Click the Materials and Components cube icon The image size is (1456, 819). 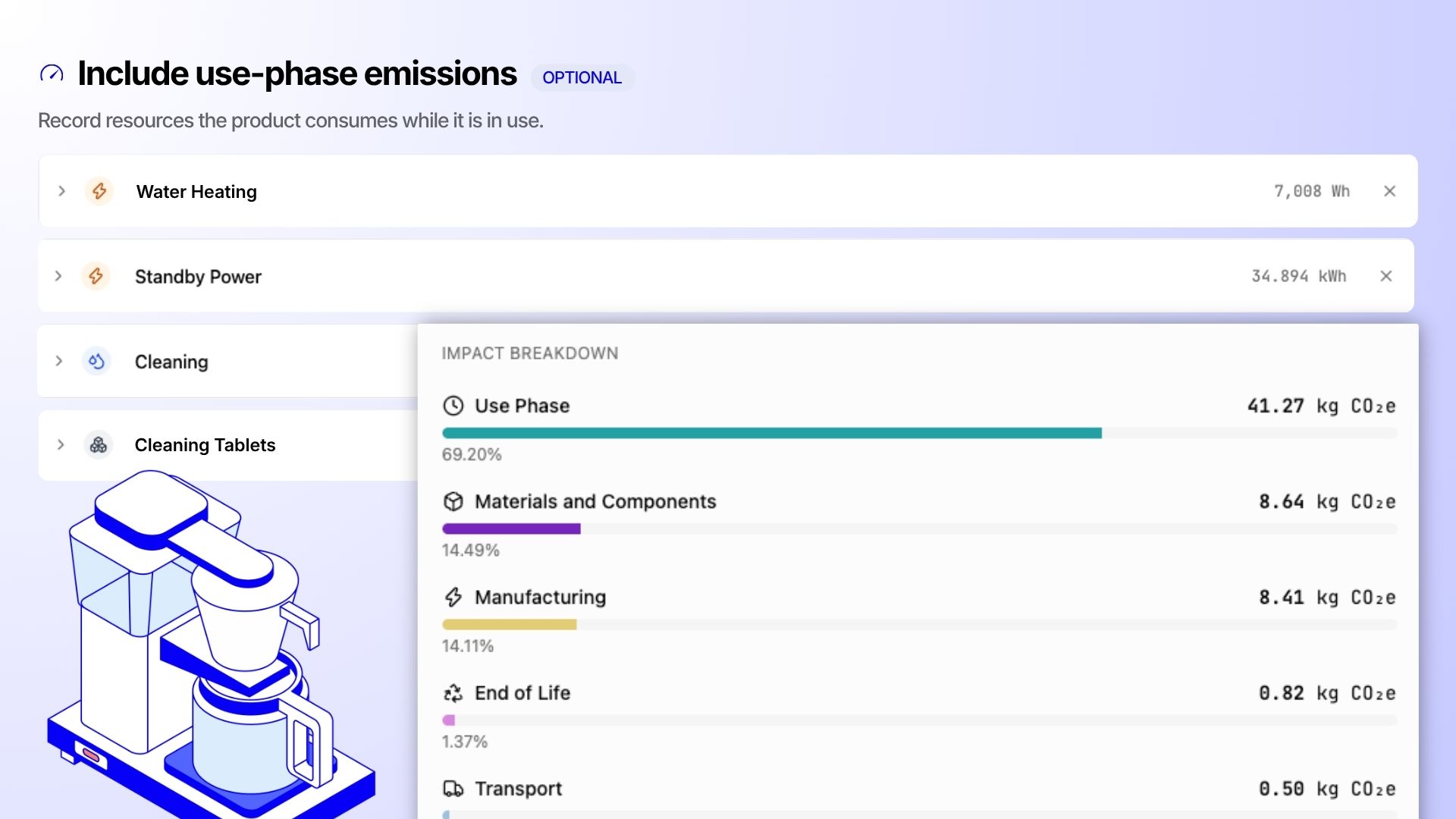(453, 501)
